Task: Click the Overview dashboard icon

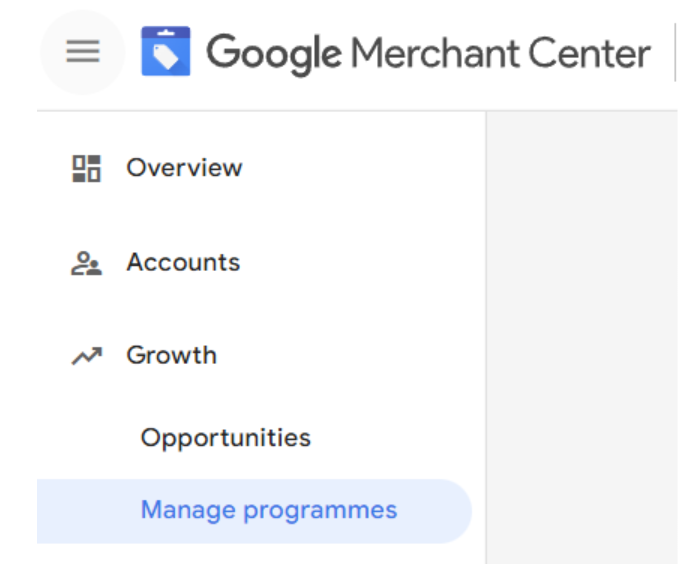Action: [87, 168]
